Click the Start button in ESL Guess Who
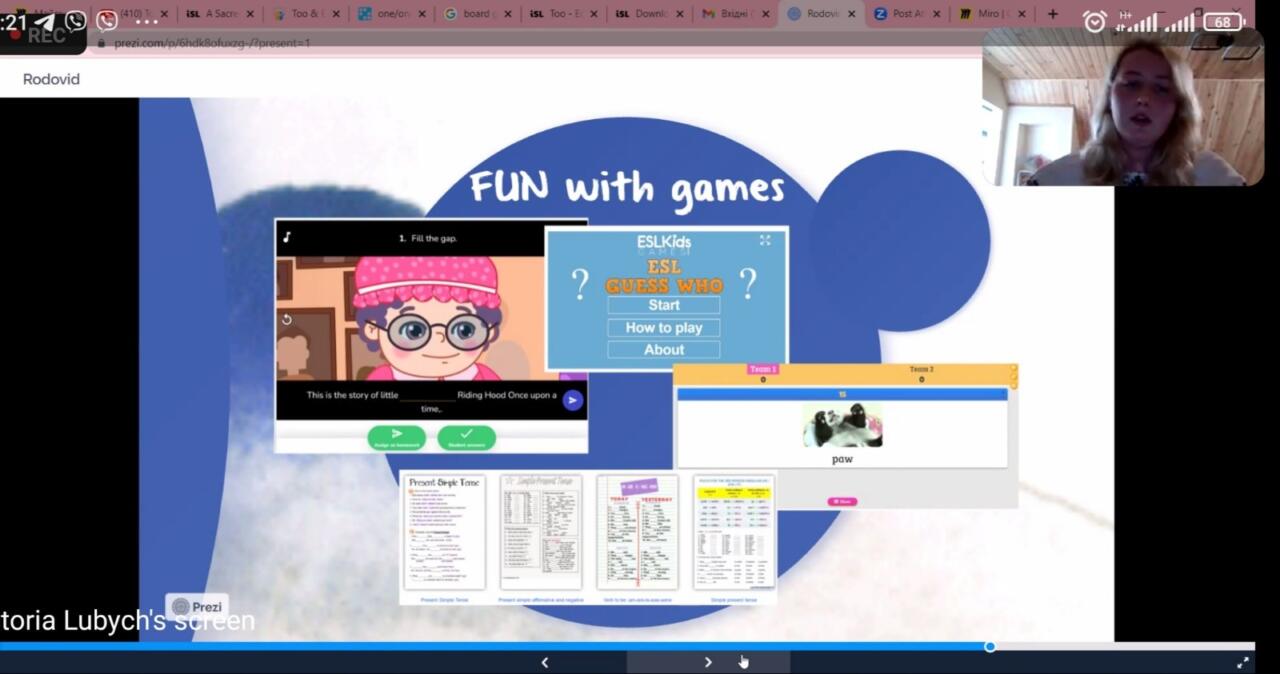The image size is (1280, 674). pos(664,305)
